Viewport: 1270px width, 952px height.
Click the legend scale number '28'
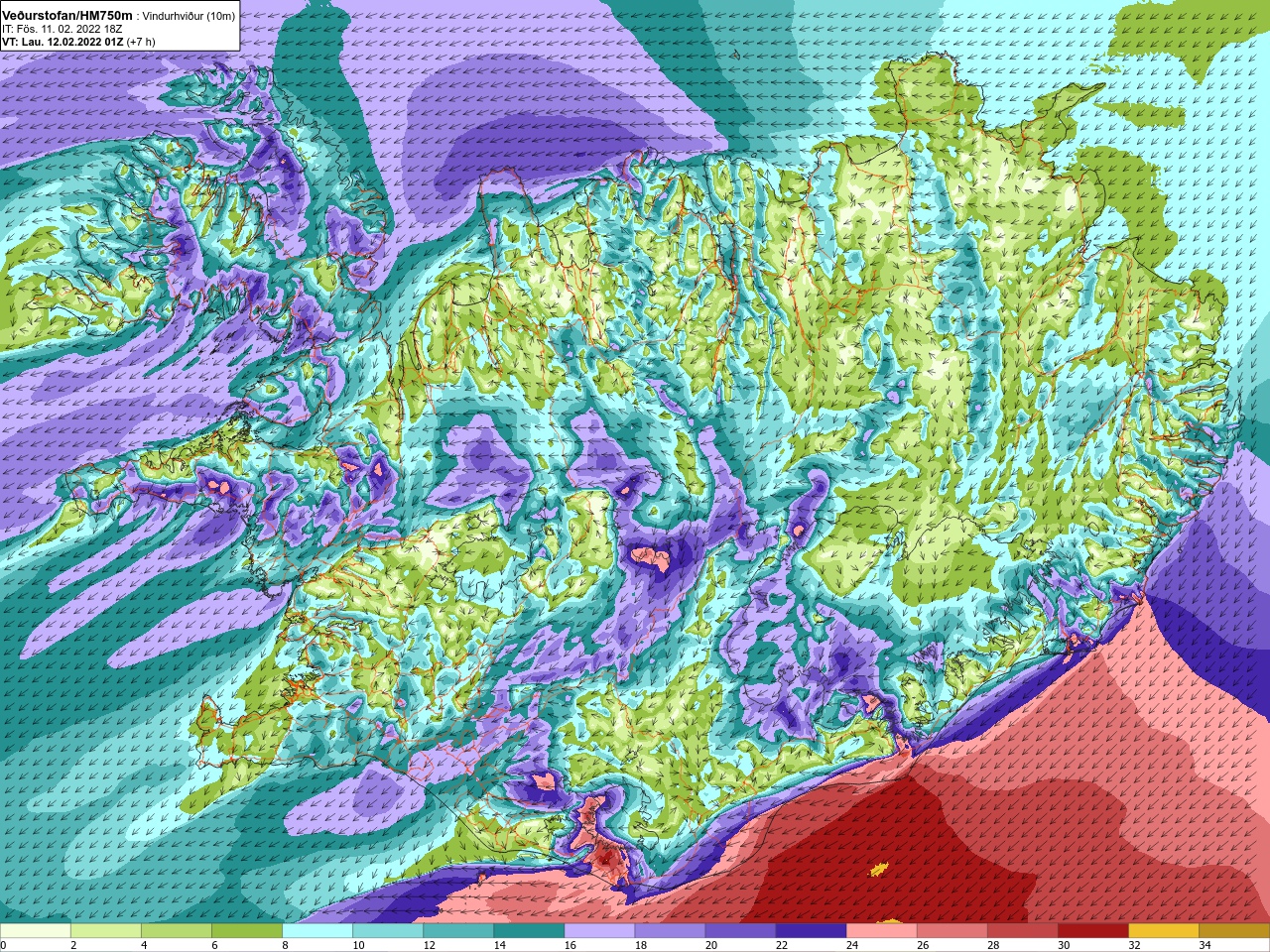pyautogui.click(x=992, y=945)
